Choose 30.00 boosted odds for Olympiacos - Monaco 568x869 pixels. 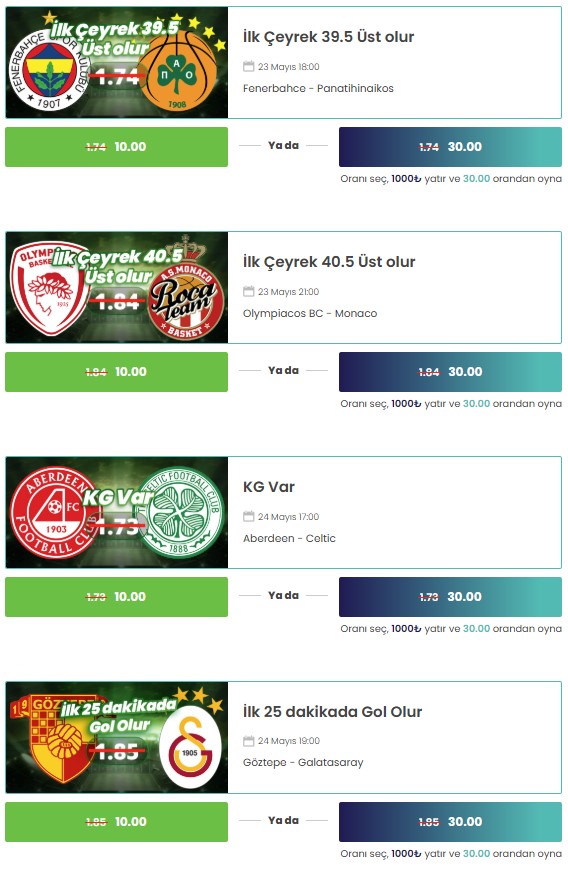point(450,372)
